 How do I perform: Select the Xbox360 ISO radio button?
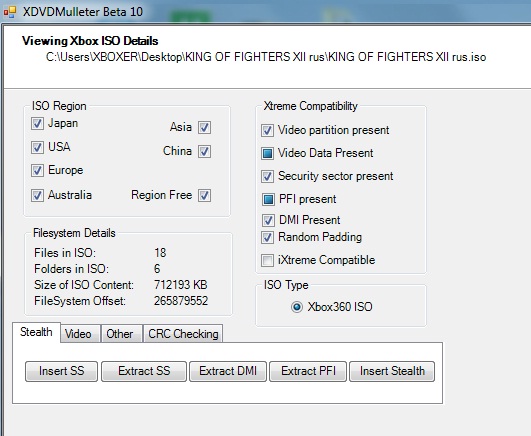[x=297, y=307]
